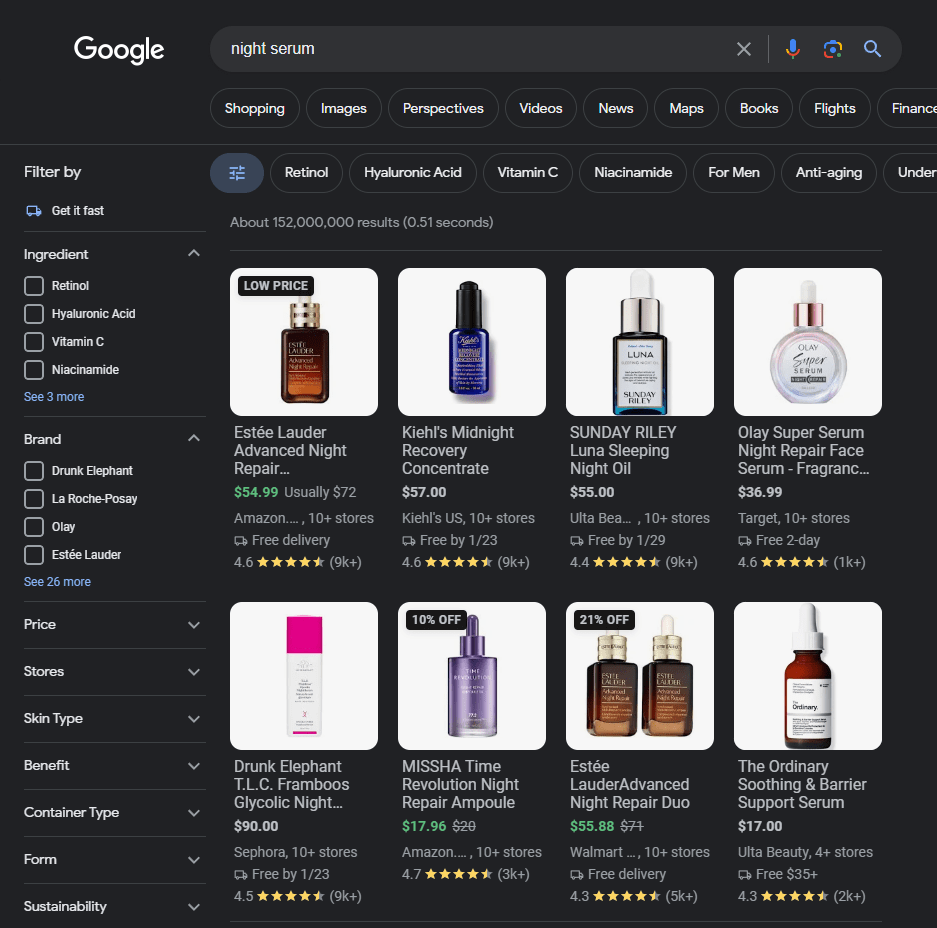
Task: Select the Hyaluronic Acid filter chip
Action: (x=413, y=173)
